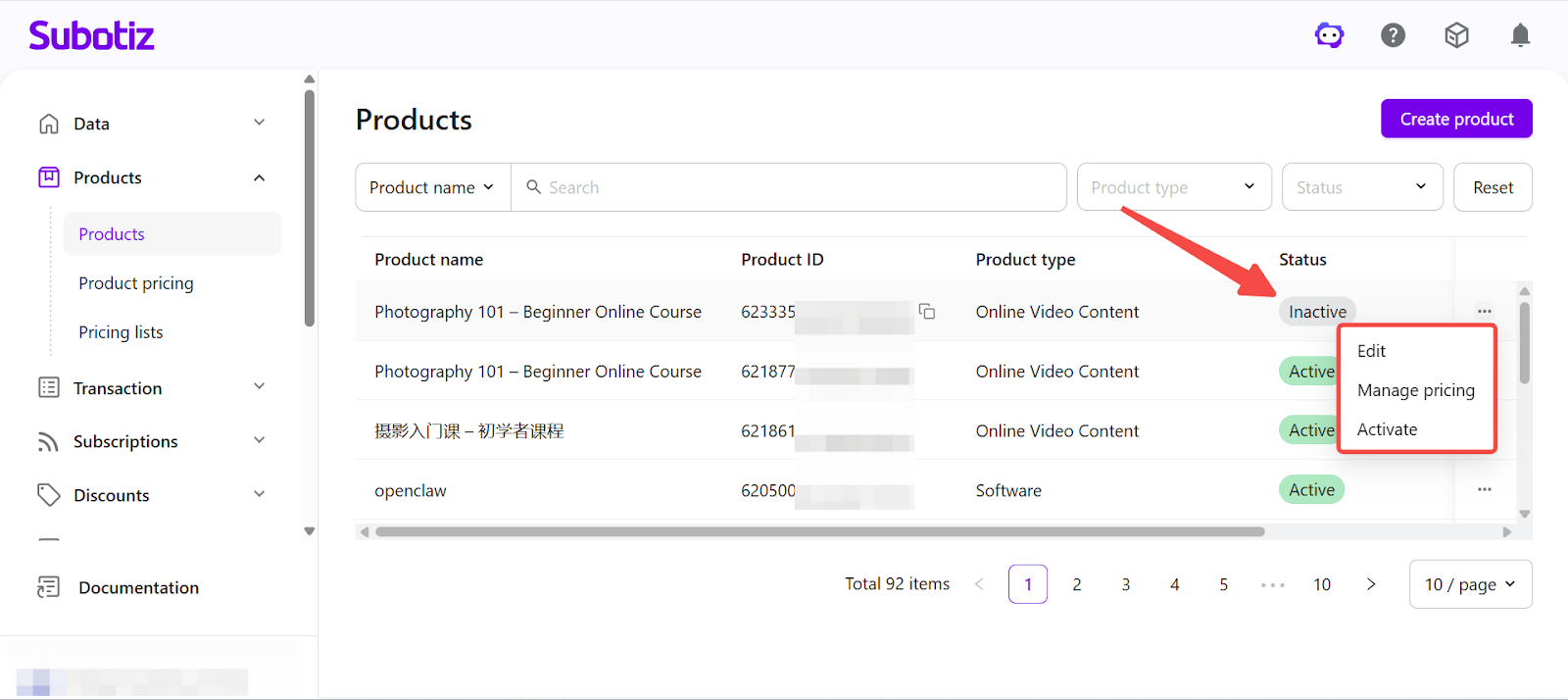Select Edit in the context menu
1568x700 pixels.
click(x=1371, y=351)
